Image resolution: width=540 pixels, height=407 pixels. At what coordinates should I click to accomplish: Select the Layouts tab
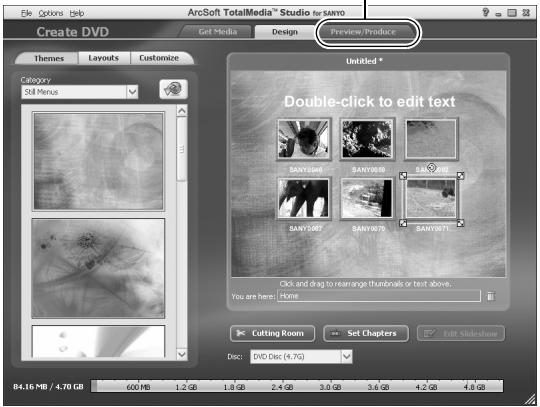[x=104, y=58]
